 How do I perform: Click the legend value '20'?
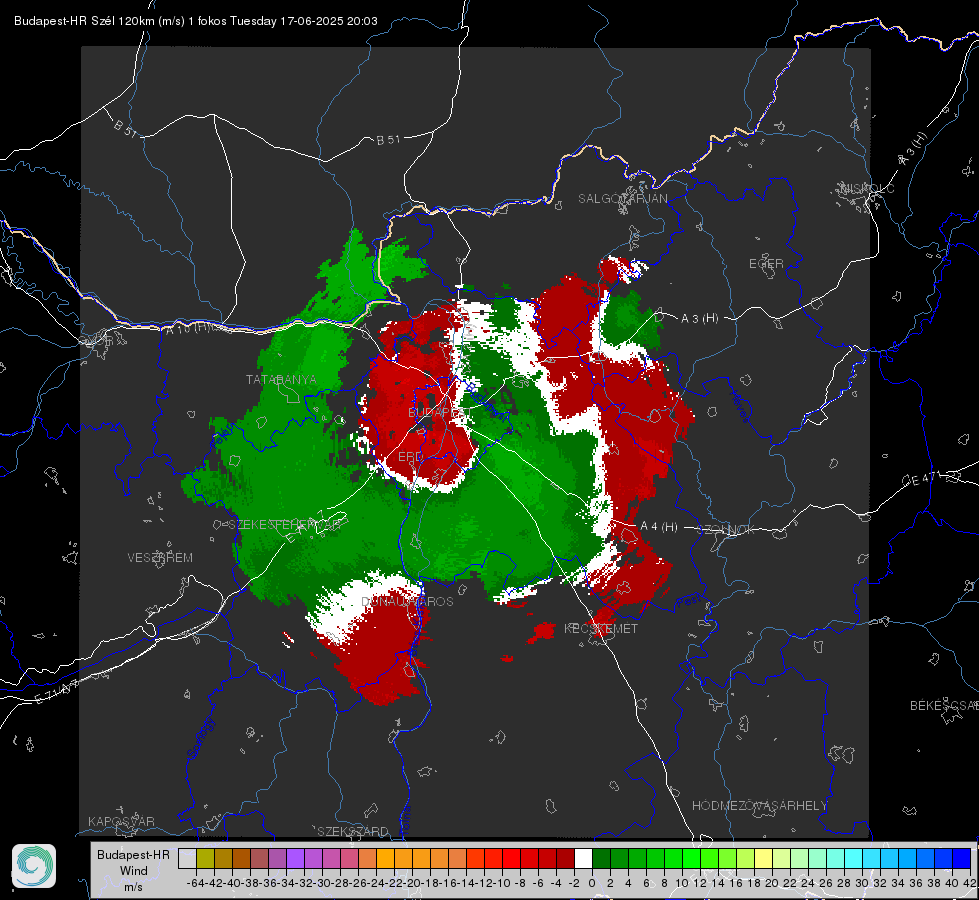[x=772, y=883]
